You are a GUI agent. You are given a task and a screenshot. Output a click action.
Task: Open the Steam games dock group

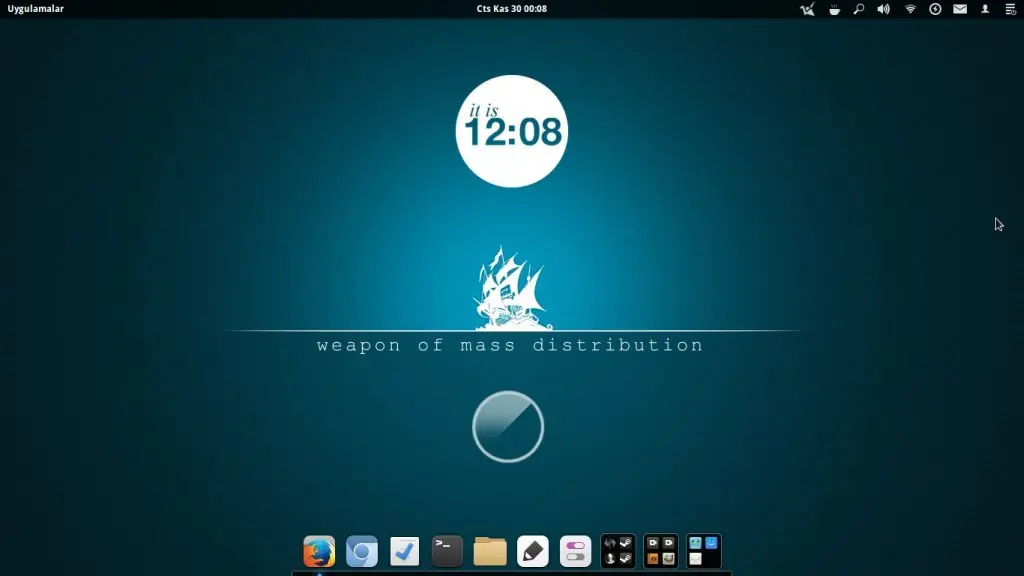tap(618, 551)
